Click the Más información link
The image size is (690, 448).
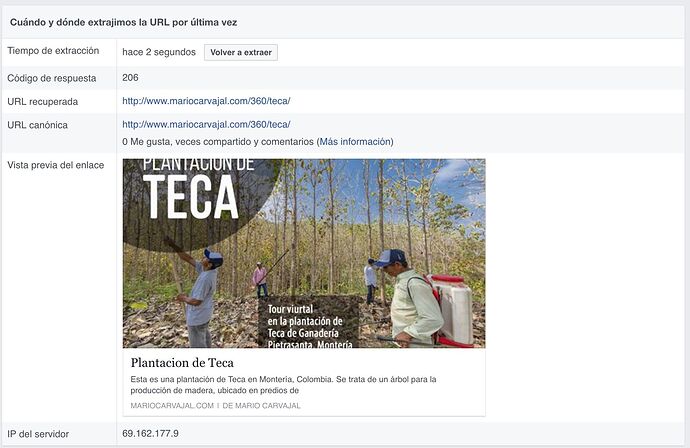coord(355,142)
